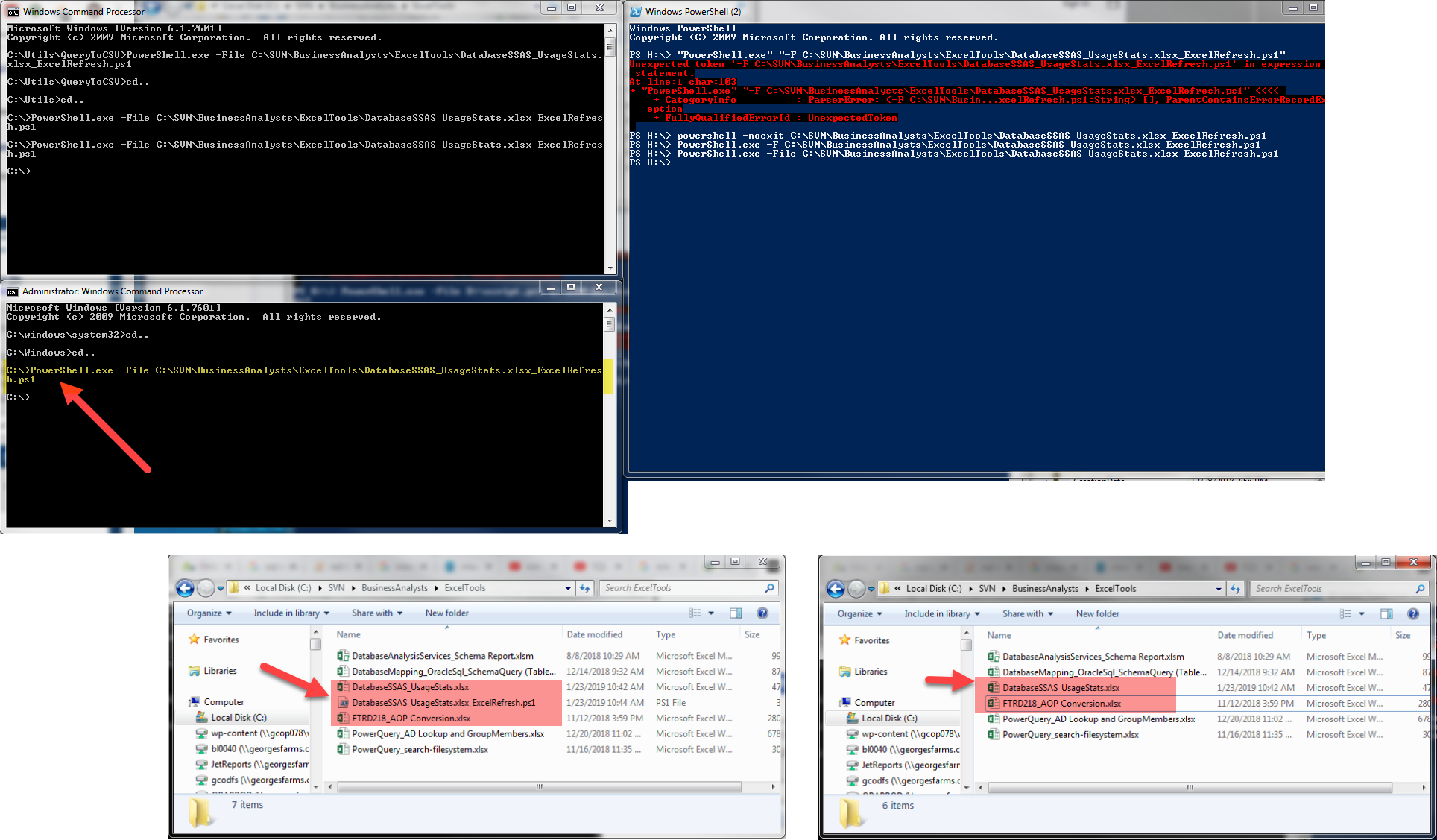
Task: Click the search magnifier in the ExcelTools search box
Action: point(769,587)
